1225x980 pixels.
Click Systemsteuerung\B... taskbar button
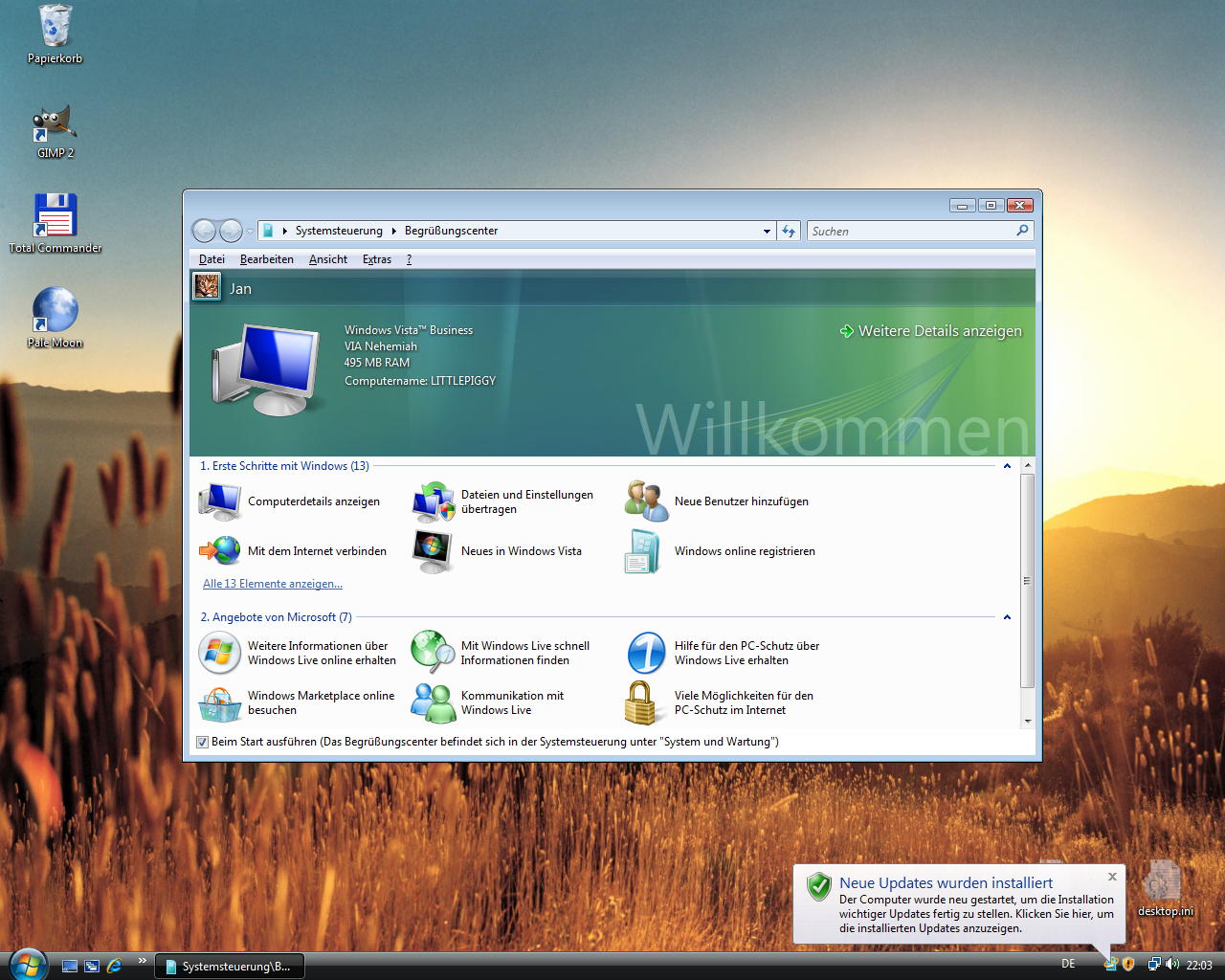(x=230, y=966)
